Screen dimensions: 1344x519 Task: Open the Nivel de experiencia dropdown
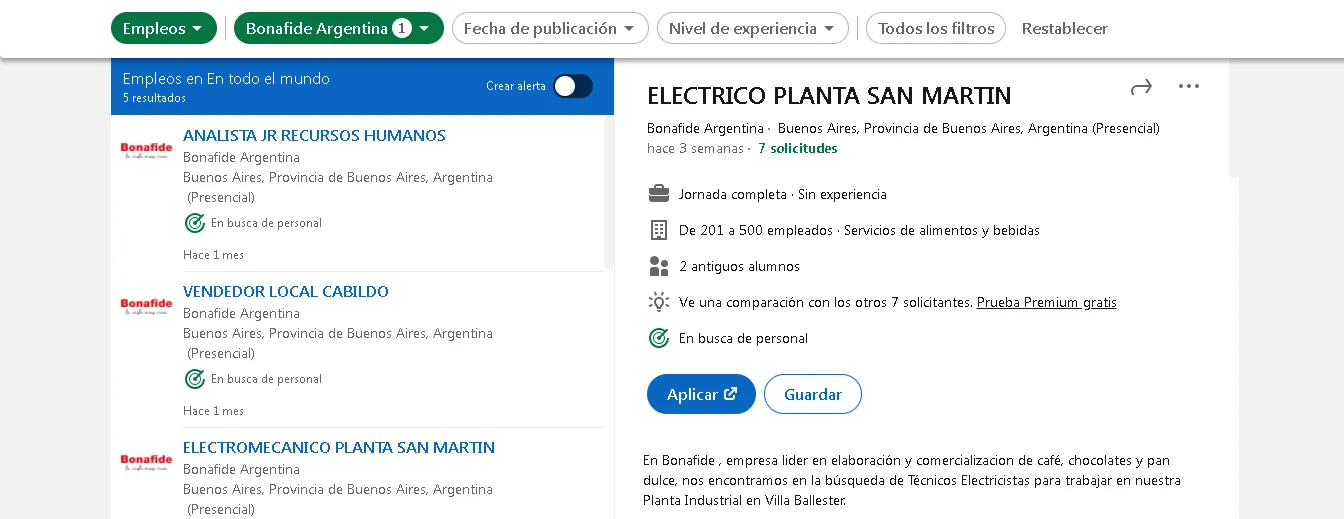click(752, 28)
